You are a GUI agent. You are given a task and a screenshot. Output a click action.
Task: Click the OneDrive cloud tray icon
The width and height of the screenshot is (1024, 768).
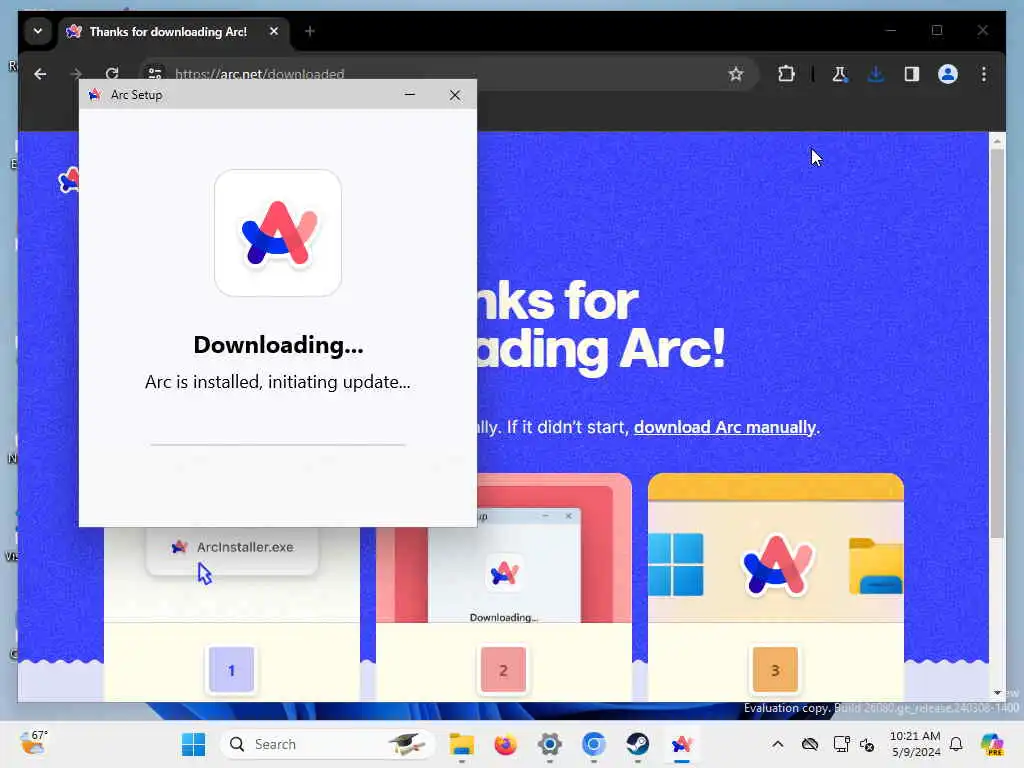point(810,744)
